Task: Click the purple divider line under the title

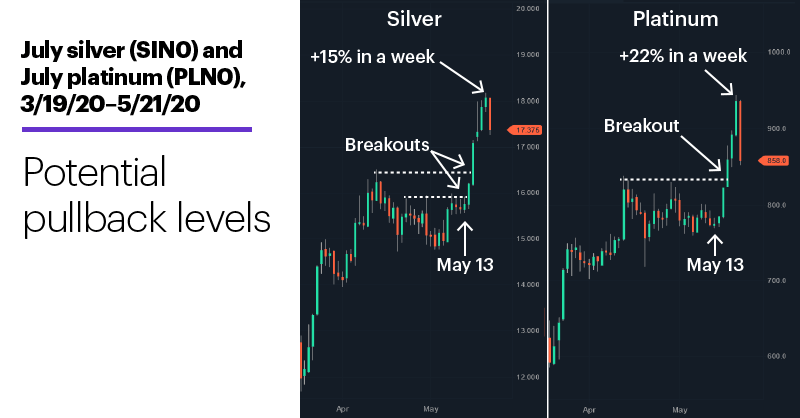Action: (137, 130)
